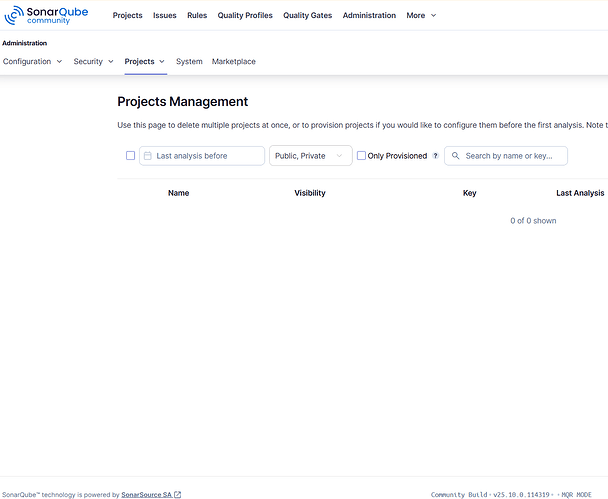
Task: Expand the Configuration submenu
Action: point(33,61)
